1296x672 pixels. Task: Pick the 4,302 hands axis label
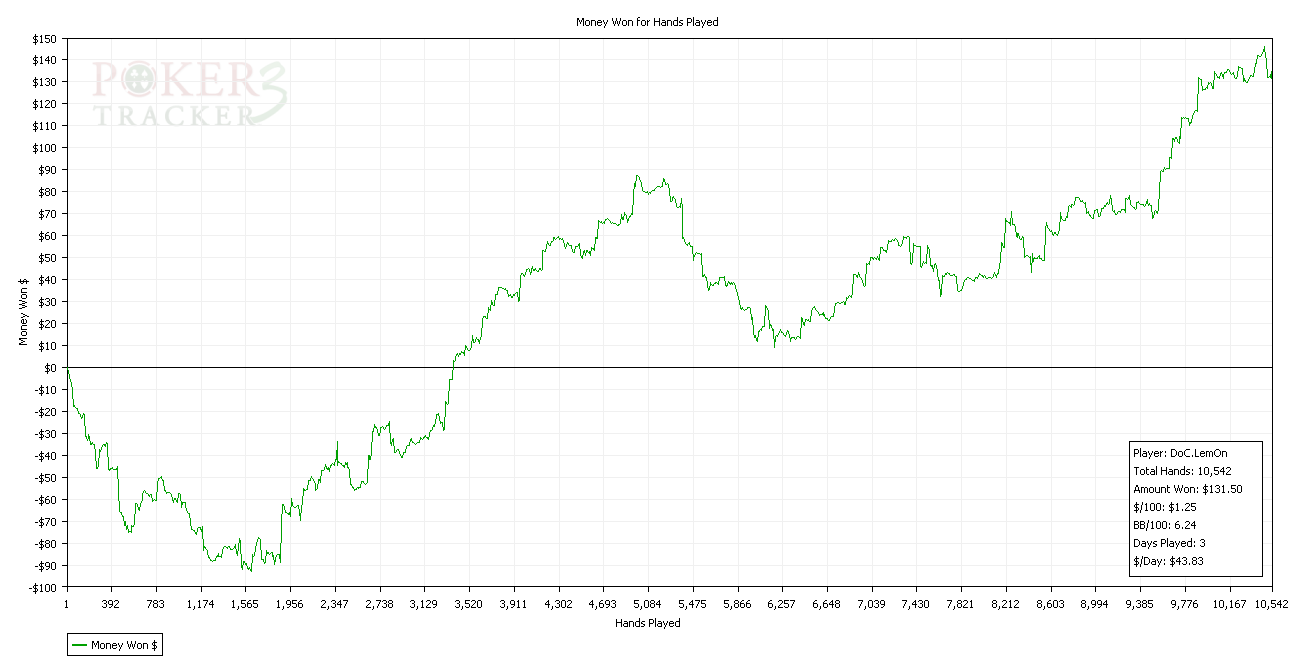click(558, 605)
